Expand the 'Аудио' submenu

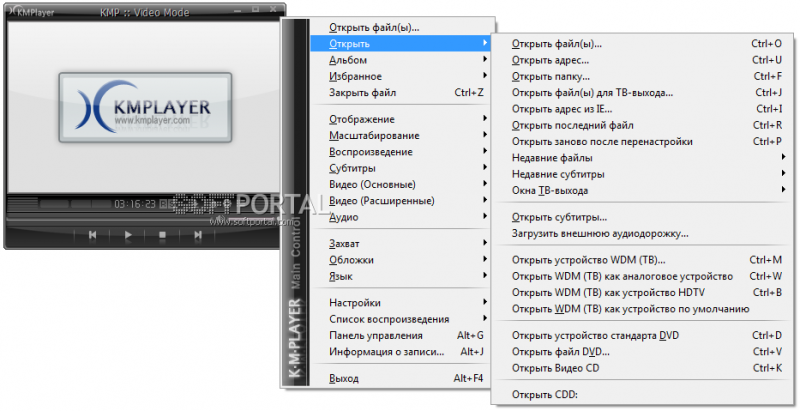pyautogui.click(x=399, y=217)
